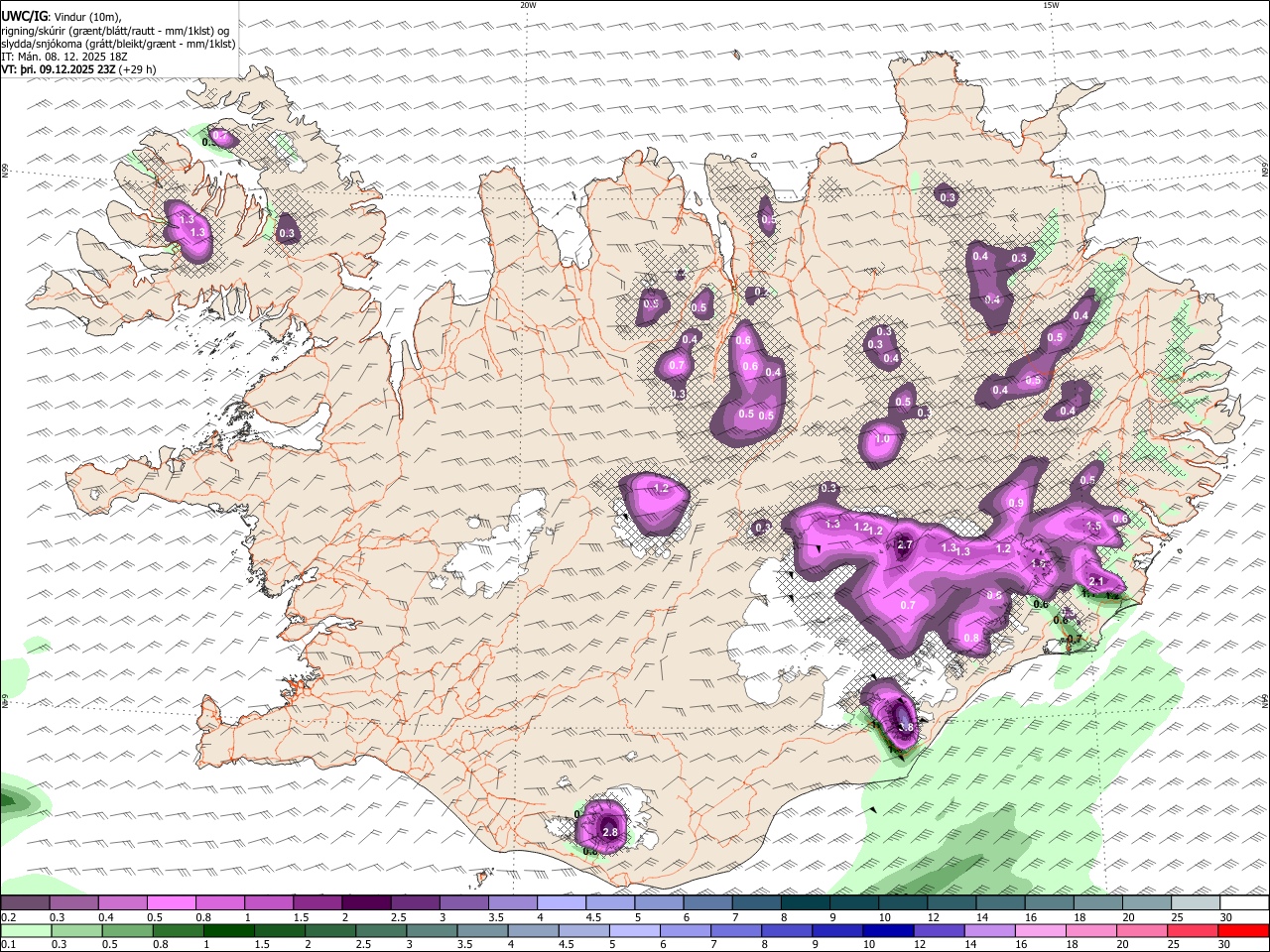Click the UWC/IG Vindur (10m) title text
This screenshot has width=1270, height=952.
tap(62, 16)
